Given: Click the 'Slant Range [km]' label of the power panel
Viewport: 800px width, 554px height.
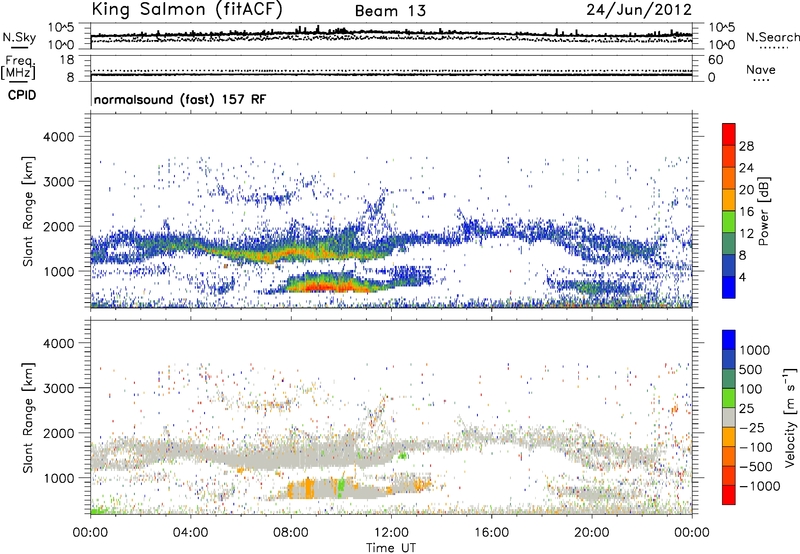Looking at the screenshot, I should pos(28,211).
